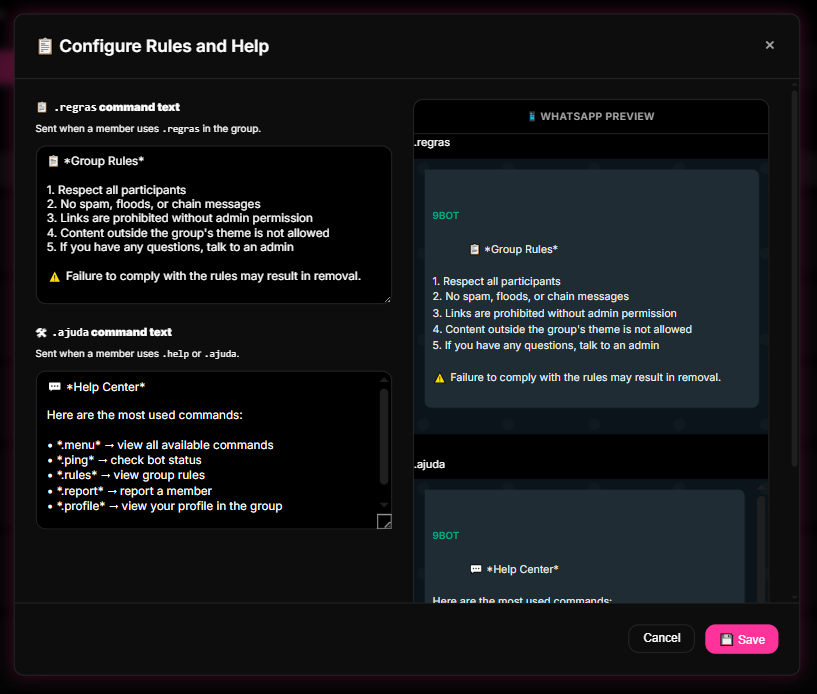817x694 pixels.
Task: Click the WHATSAPP PREVIEW header text
Action: click(597, 116)
